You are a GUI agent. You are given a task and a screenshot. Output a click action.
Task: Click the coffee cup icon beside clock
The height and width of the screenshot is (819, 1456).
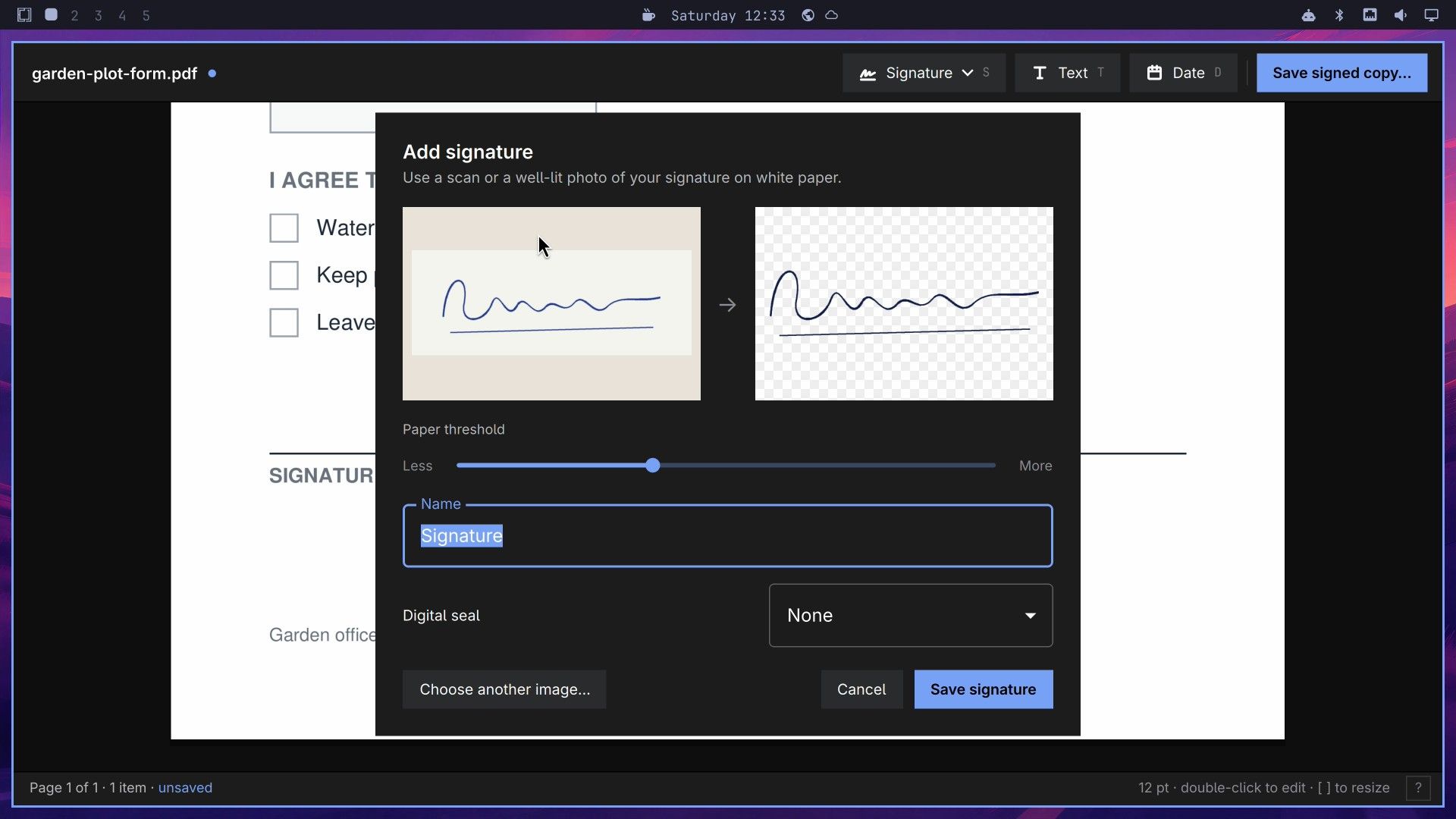click(648, 15)
